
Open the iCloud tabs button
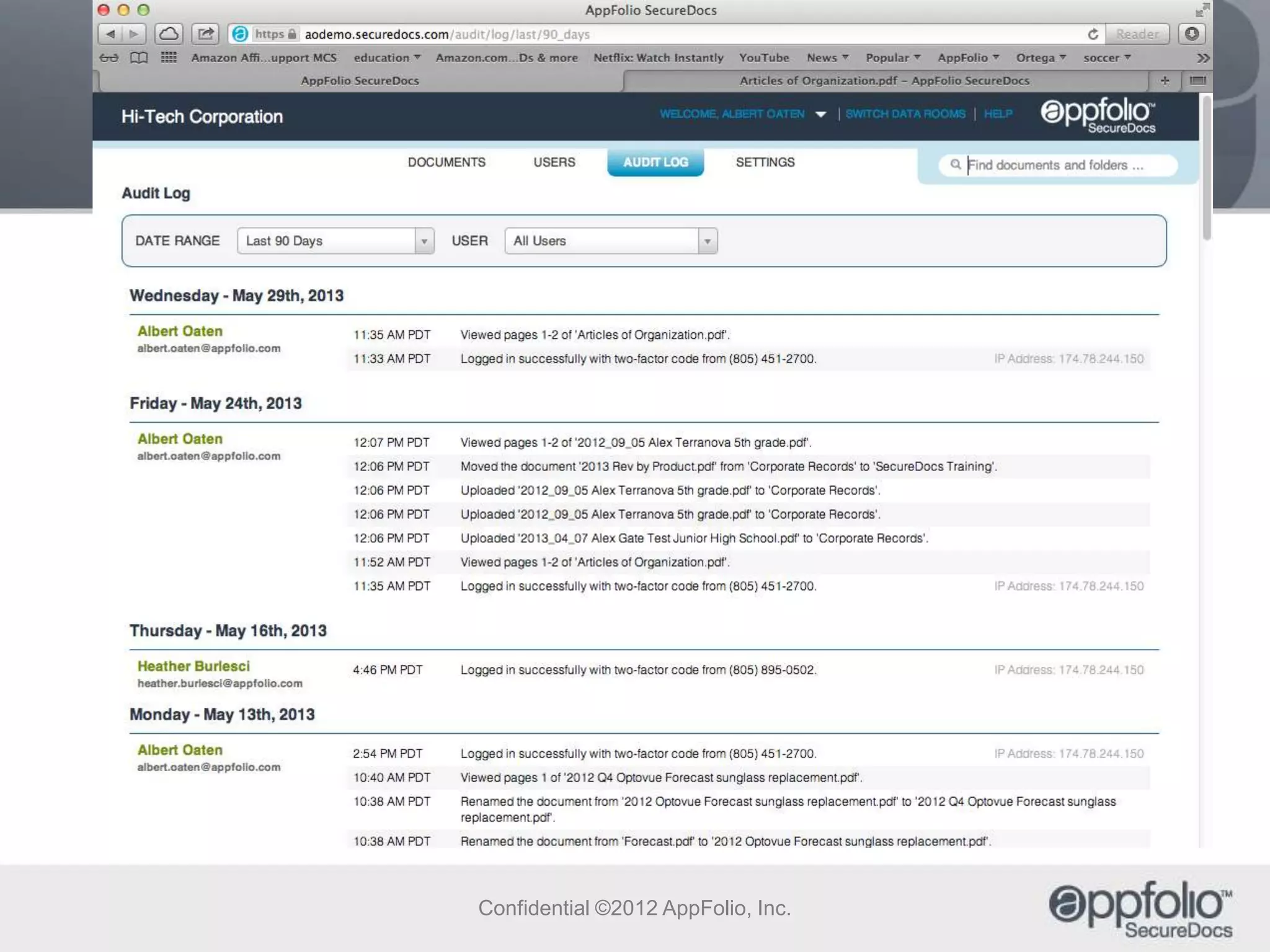tap(168, 33)
